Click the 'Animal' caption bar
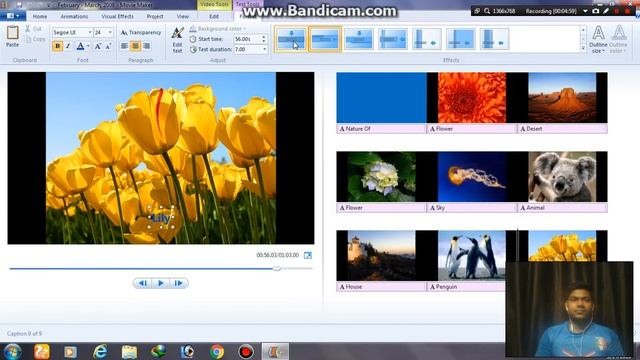640x360 pixels. point(562,208)
